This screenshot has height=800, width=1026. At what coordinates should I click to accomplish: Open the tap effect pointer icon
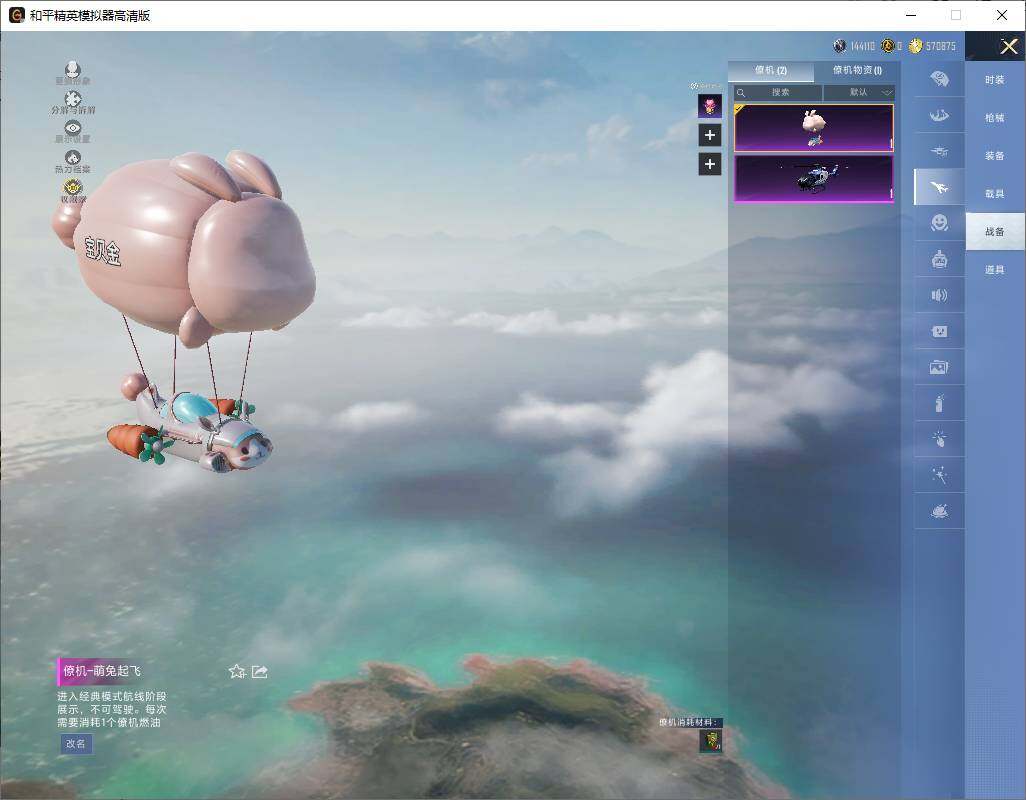click(939, 439)
